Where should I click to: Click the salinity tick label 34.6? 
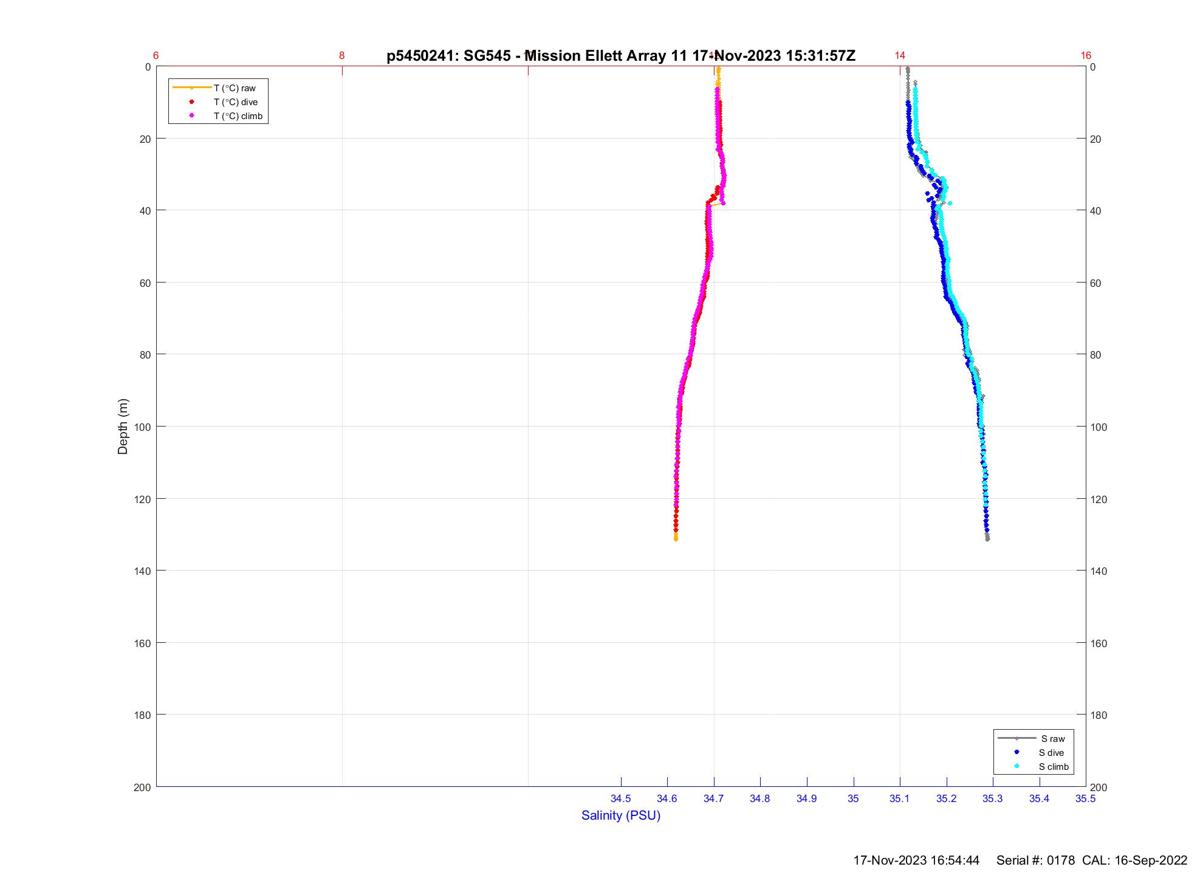tap(667, 798)
